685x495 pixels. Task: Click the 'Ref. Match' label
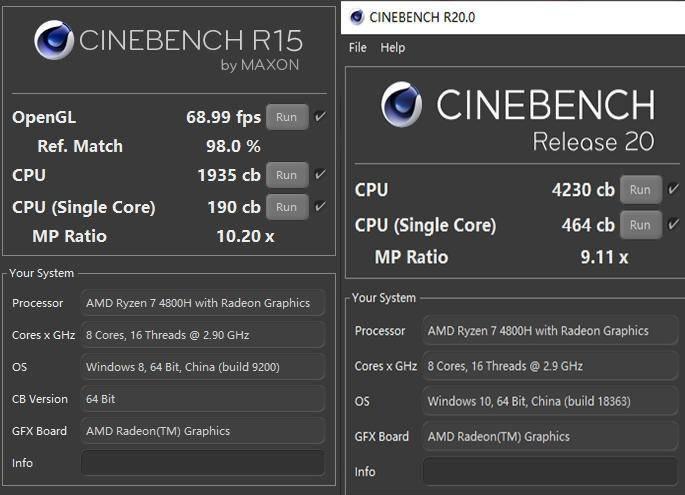point(80,146)
